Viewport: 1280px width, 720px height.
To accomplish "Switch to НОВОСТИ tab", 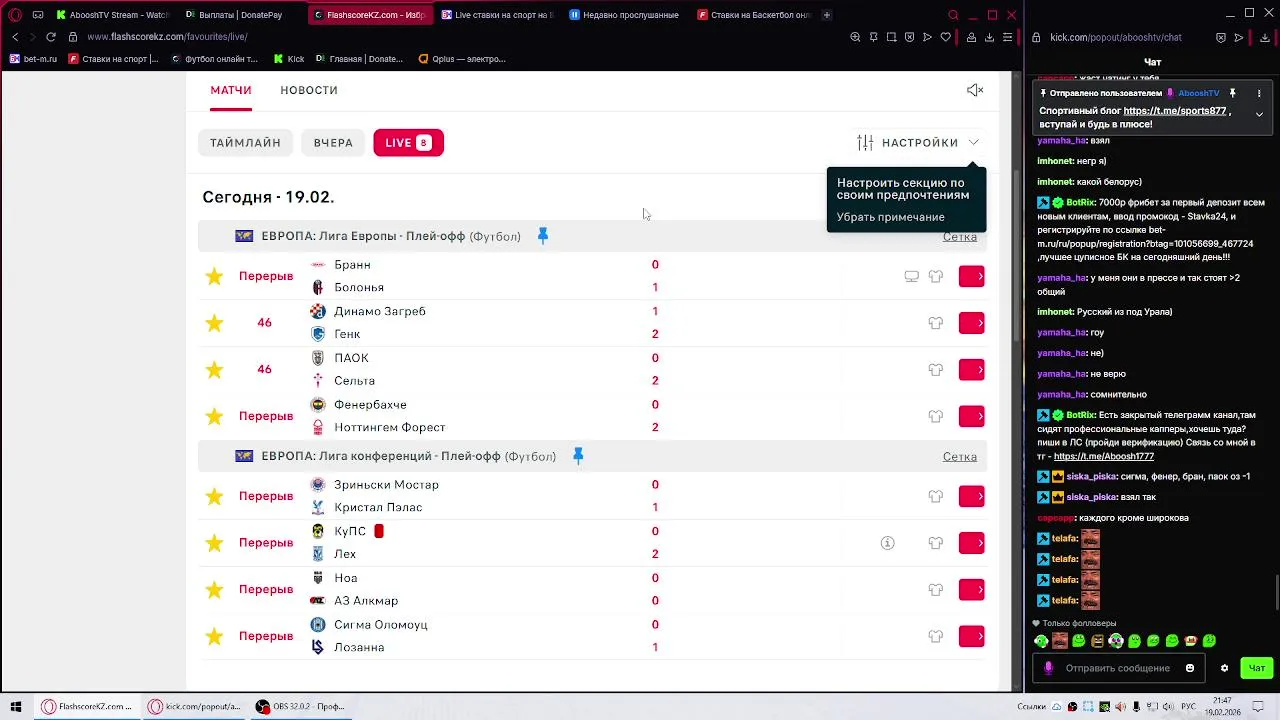I will coord(309,90).
